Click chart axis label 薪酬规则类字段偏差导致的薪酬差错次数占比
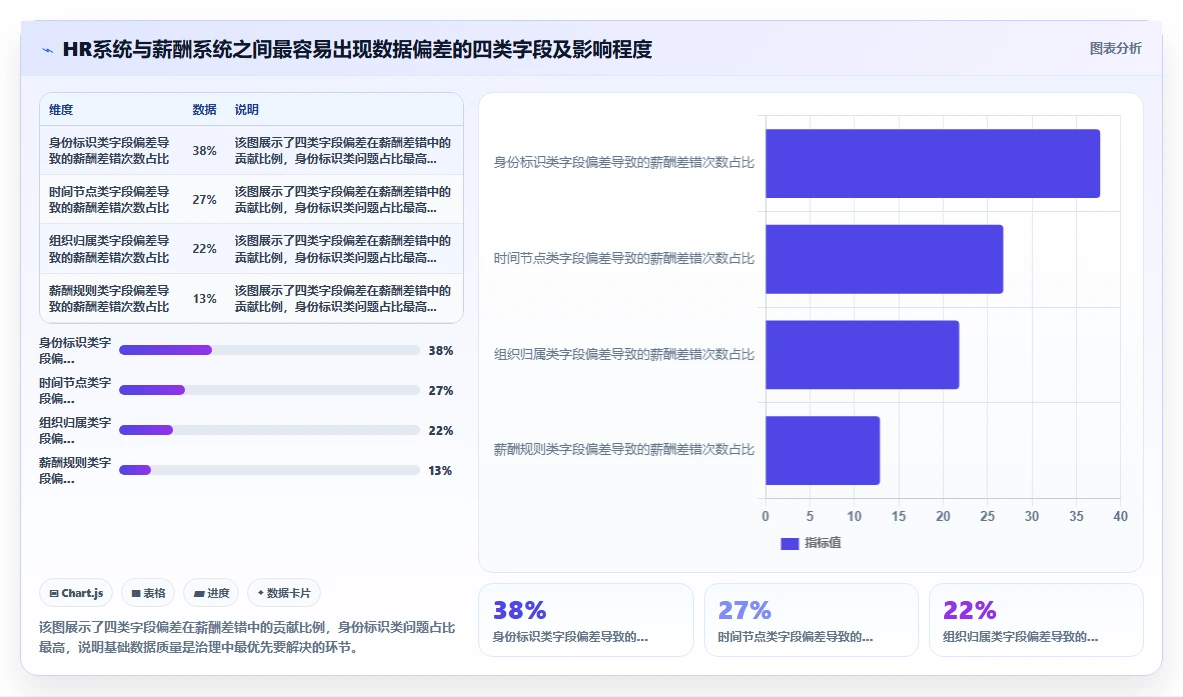 click(624, 450)
